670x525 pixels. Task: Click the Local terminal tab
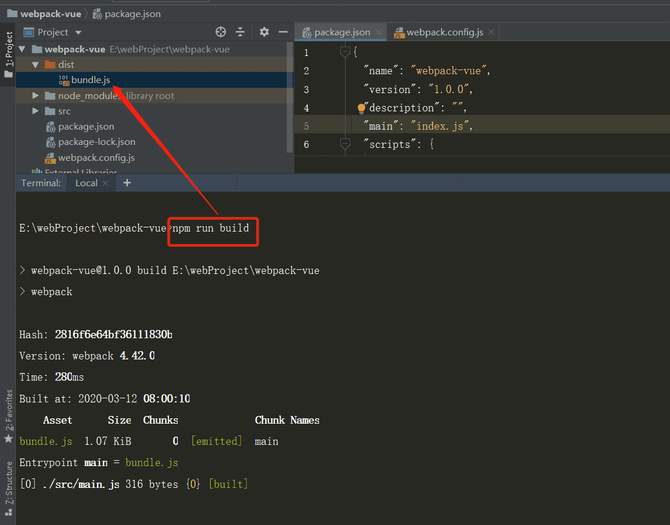pyautogui.click(x=86, y=183)
